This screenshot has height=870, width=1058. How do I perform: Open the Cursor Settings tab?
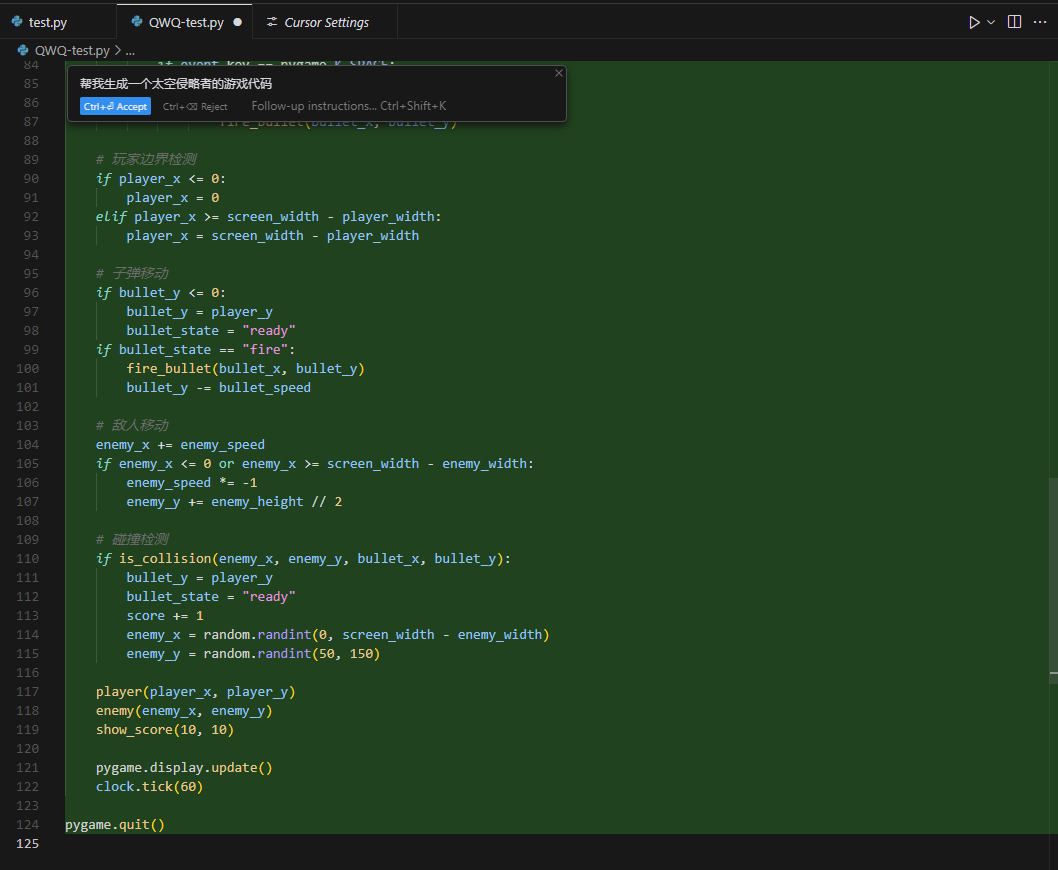[326, 22]
